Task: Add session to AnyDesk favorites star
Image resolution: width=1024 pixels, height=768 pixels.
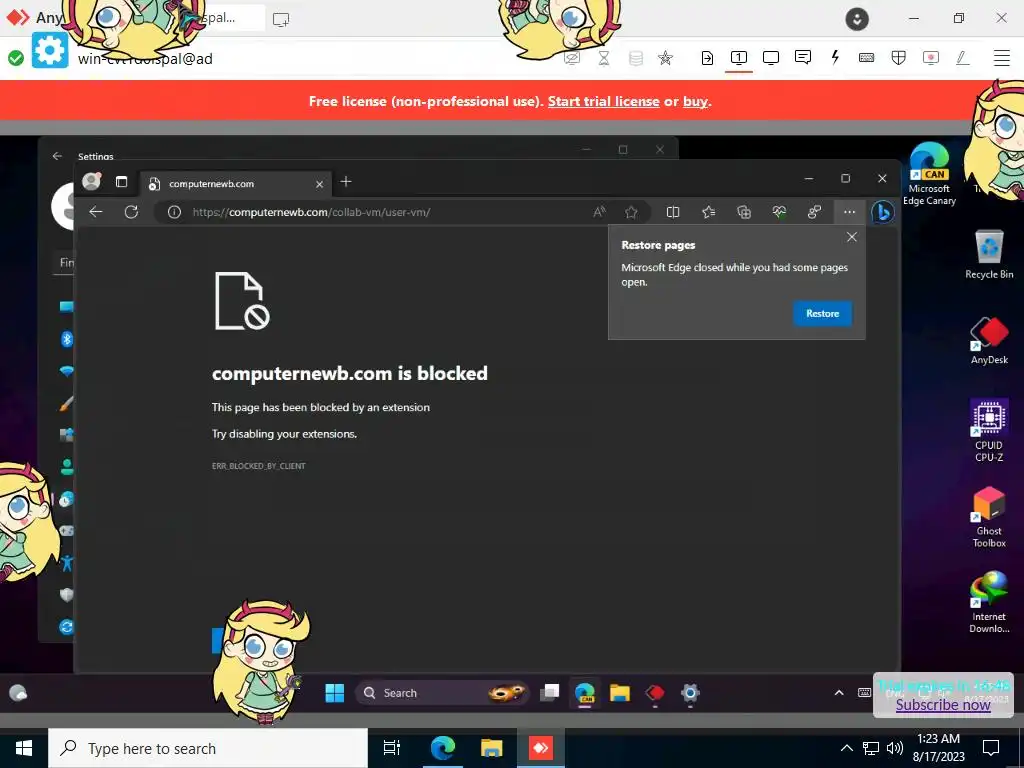Action: coord(665,58)
